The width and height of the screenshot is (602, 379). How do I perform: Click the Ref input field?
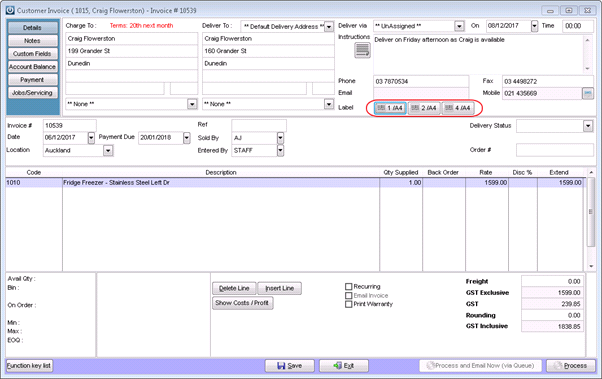click(259, 125)
